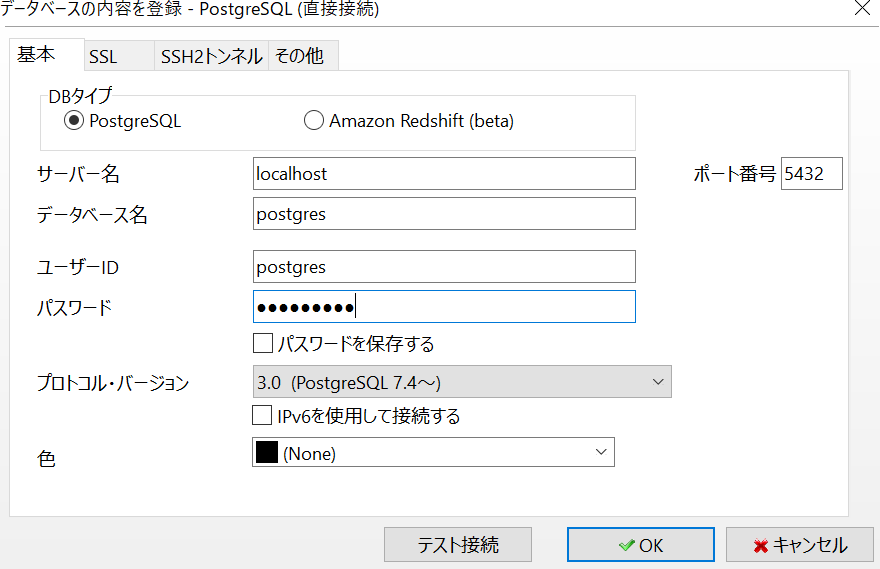The width and height of the screenshot is (880, 569).
Task: Switch to the SSL tab
Action: tap(120, 56)
